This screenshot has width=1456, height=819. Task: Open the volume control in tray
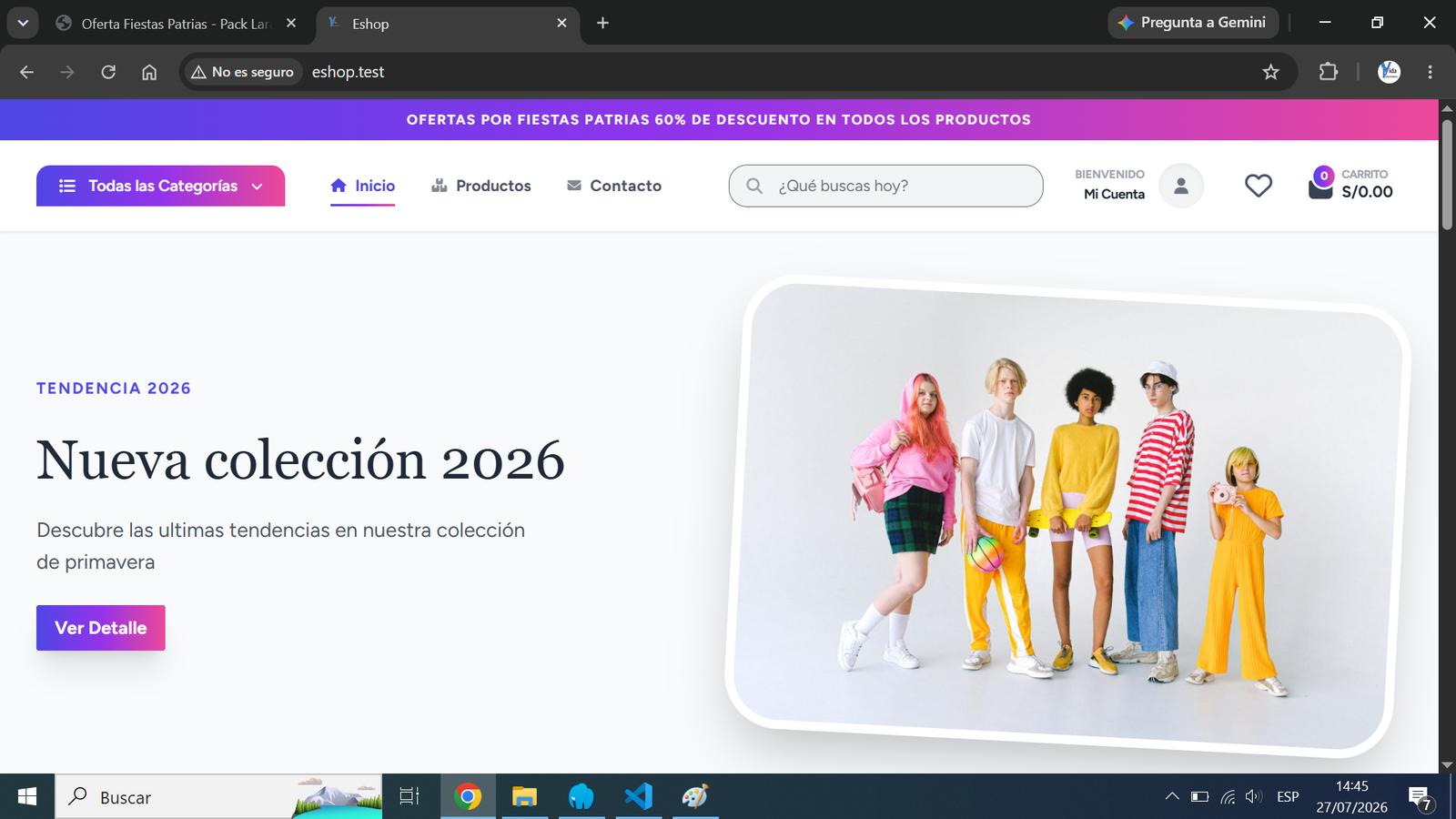(x=1254, y=796)
